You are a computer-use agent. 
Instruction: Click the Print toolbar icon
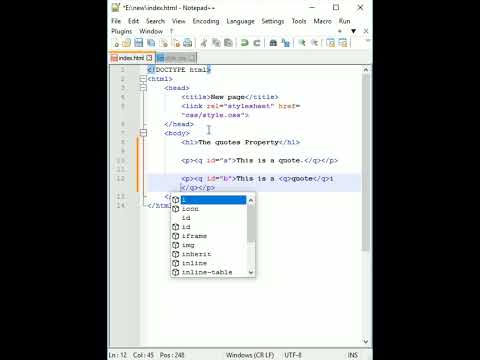[x=188, y=43]
